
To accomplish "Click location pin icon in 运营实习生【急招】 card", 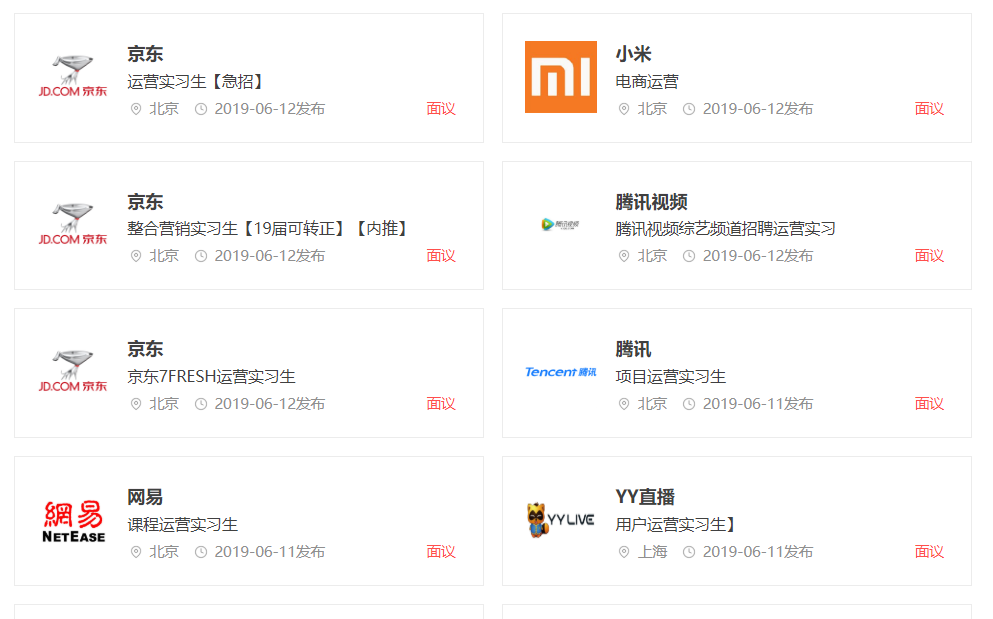I will coord(136,109).
